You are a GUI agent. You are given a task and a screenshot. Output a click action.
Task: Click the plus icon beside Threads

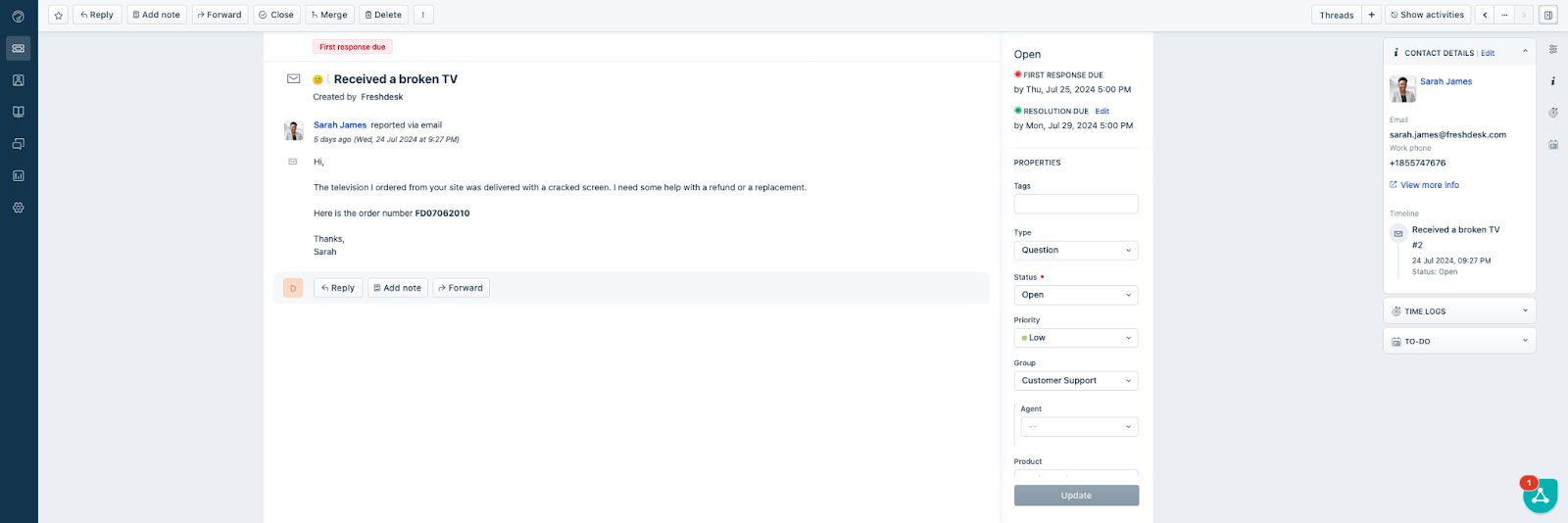pos(1371,15)
